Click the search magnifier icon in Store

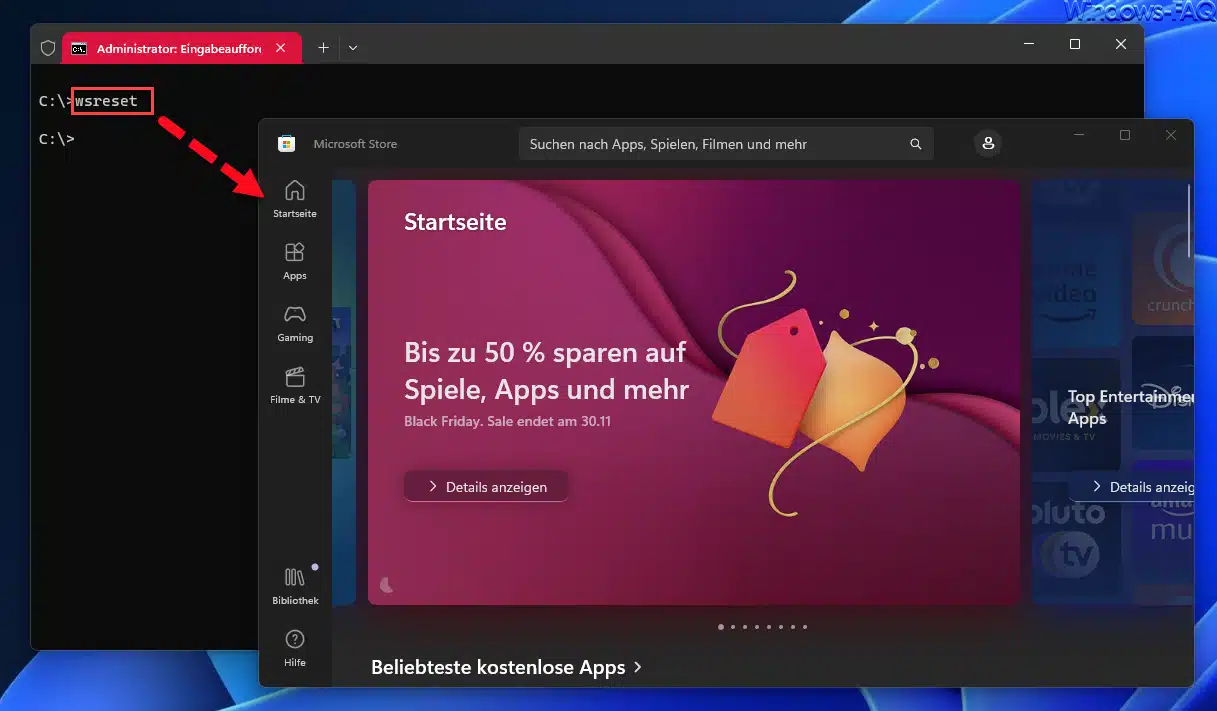coord(915,144)
